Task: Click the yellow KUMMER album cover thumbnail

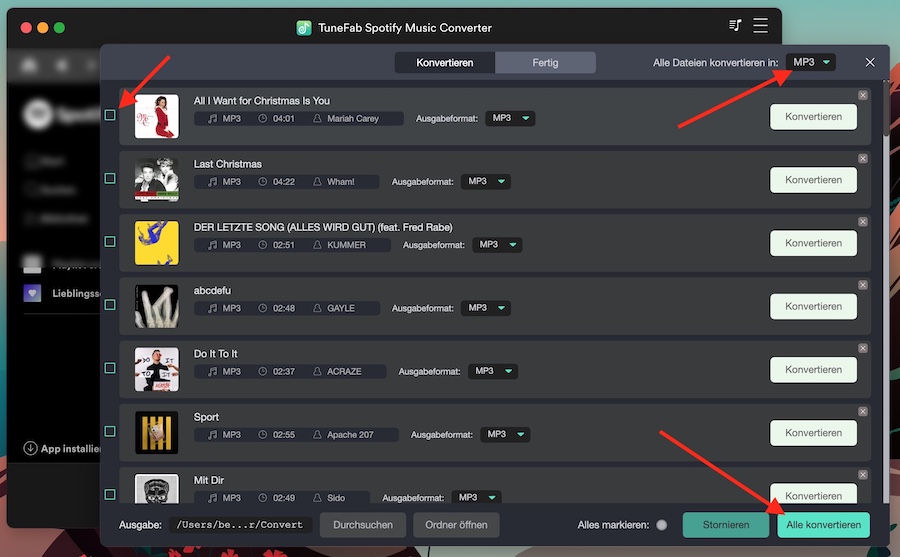Action: click(x=157, y=243)
